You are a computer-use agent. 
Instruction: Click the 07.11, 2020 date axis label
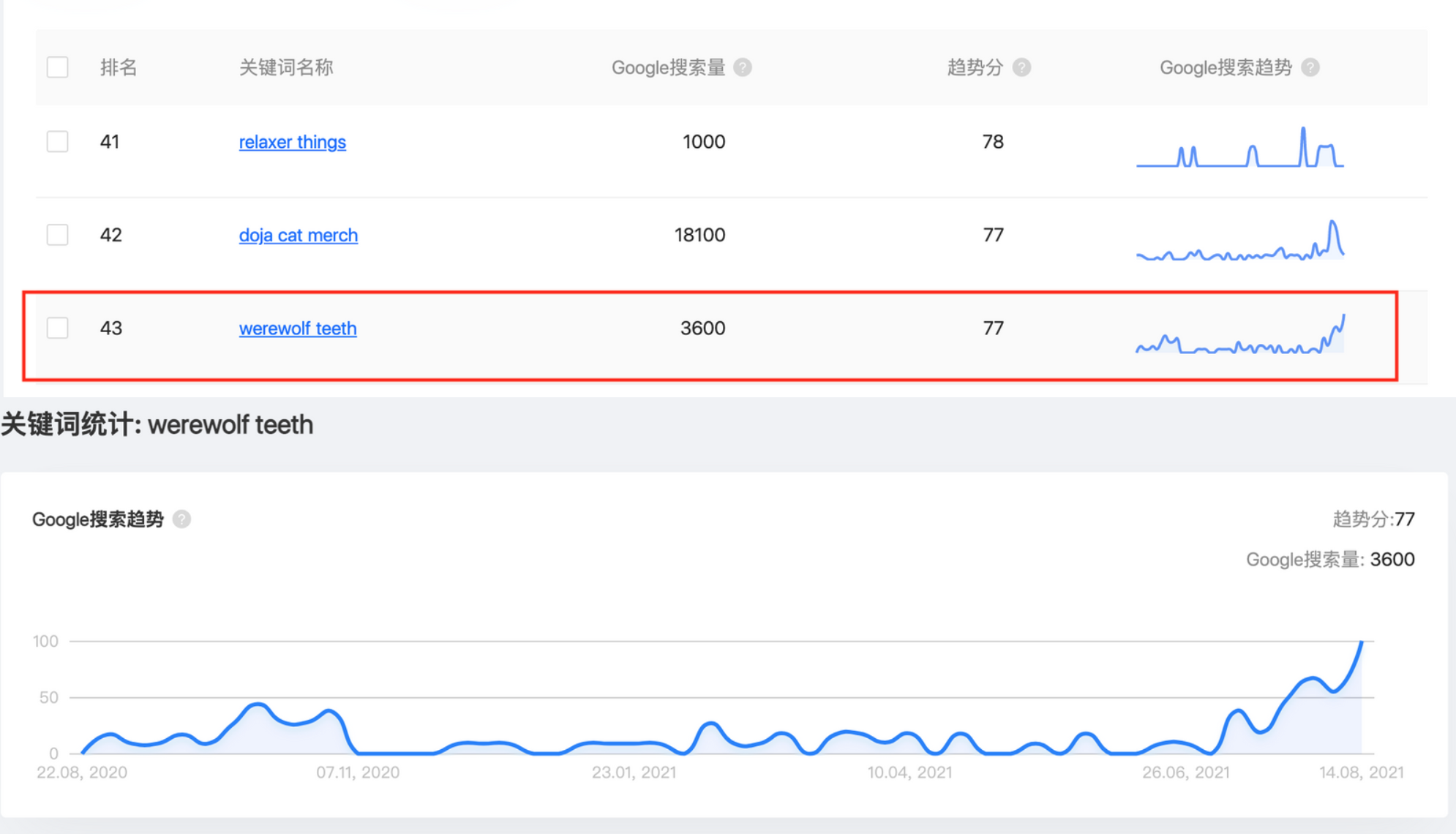click(x=358, y=773)
